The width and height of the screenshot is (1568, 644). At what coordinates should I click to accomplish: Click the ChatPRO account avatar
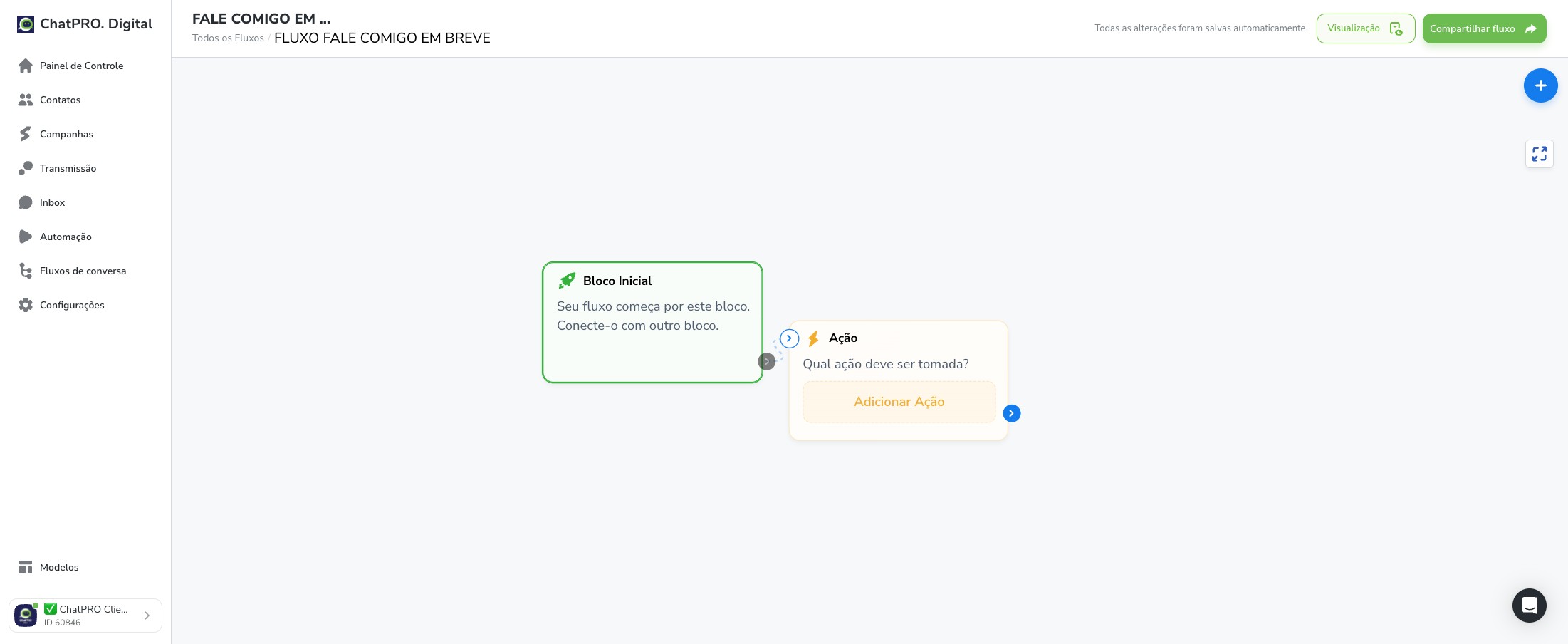26,616
